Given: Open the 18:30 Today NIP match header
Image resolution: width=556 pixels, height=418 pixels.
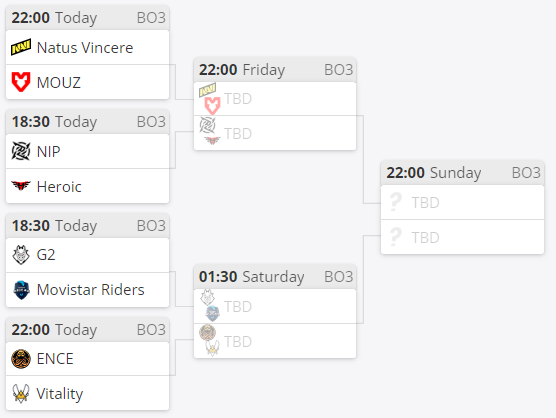Looking at the screenshot, I should (x=88, y=122).
